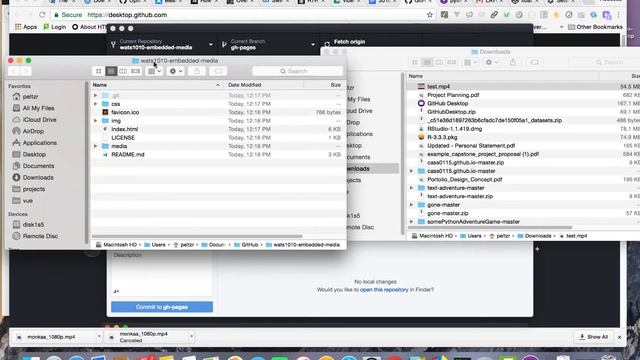Open iCloud Drive in front Finder sidebar
640x360 pixels.
click(35, 120)
